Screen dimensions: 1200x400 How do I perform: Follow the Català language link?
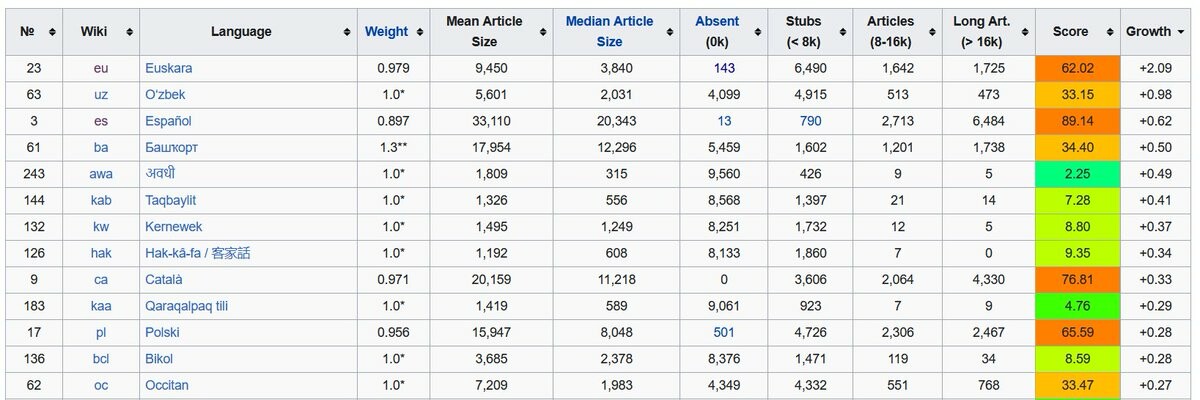(164, 280)
